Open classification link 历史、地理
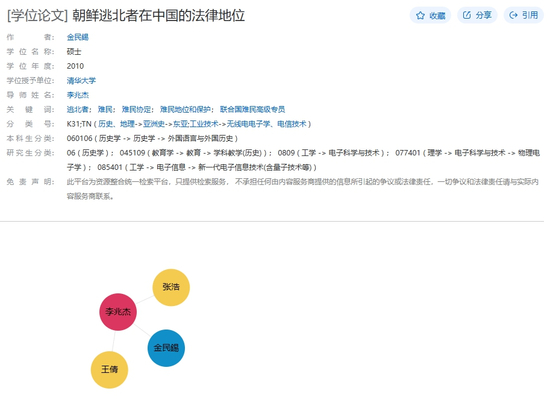Screen dimensions: 559x403 click(x=117, y=124)
